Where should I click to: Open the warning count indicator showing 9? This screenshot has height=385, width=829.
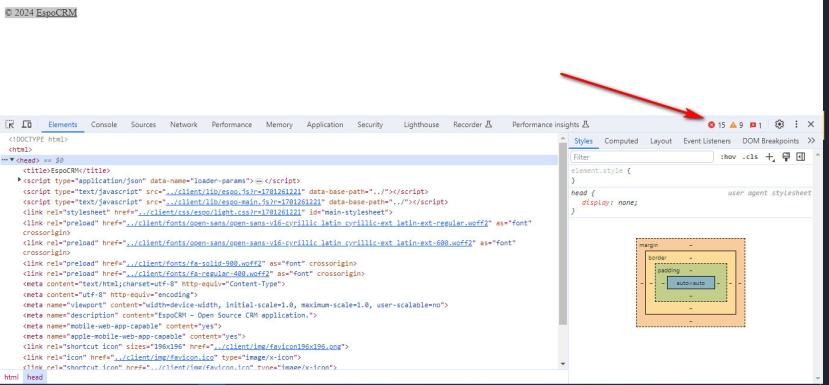click(736, 125)
